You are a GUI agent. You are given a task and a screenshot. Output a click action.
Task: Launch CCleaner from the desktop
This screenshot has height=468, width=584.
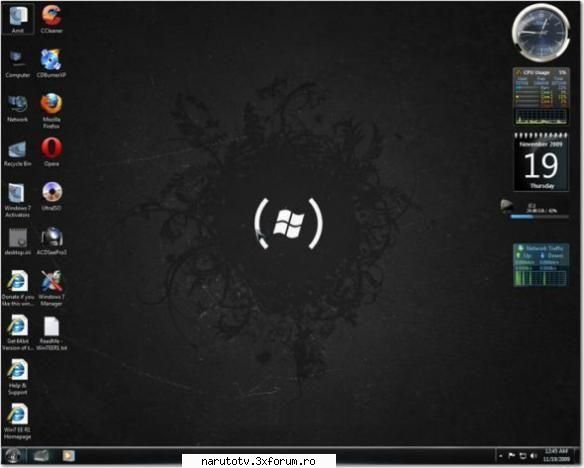coord(51,19)
